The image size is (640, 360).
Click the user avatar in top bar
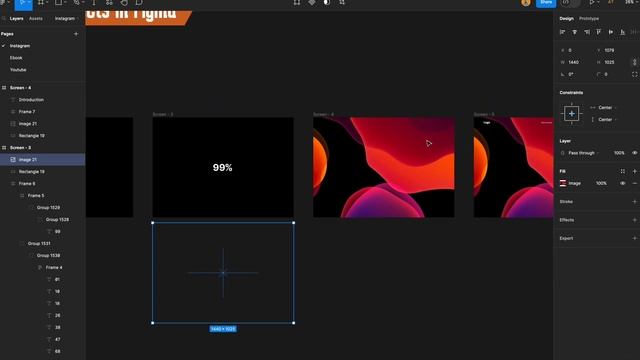click(525, 3)
